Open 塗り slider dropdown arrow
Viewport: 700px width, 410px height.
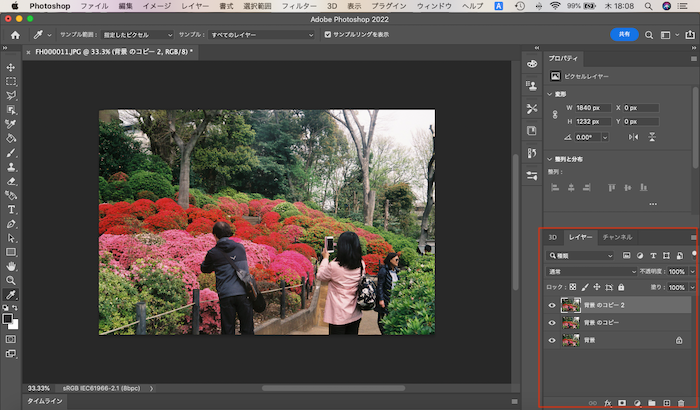692,287
